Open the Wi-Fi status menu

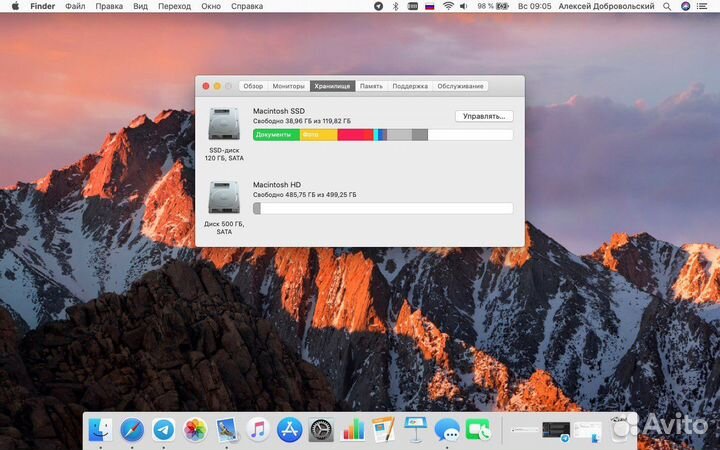pos(448,6)
